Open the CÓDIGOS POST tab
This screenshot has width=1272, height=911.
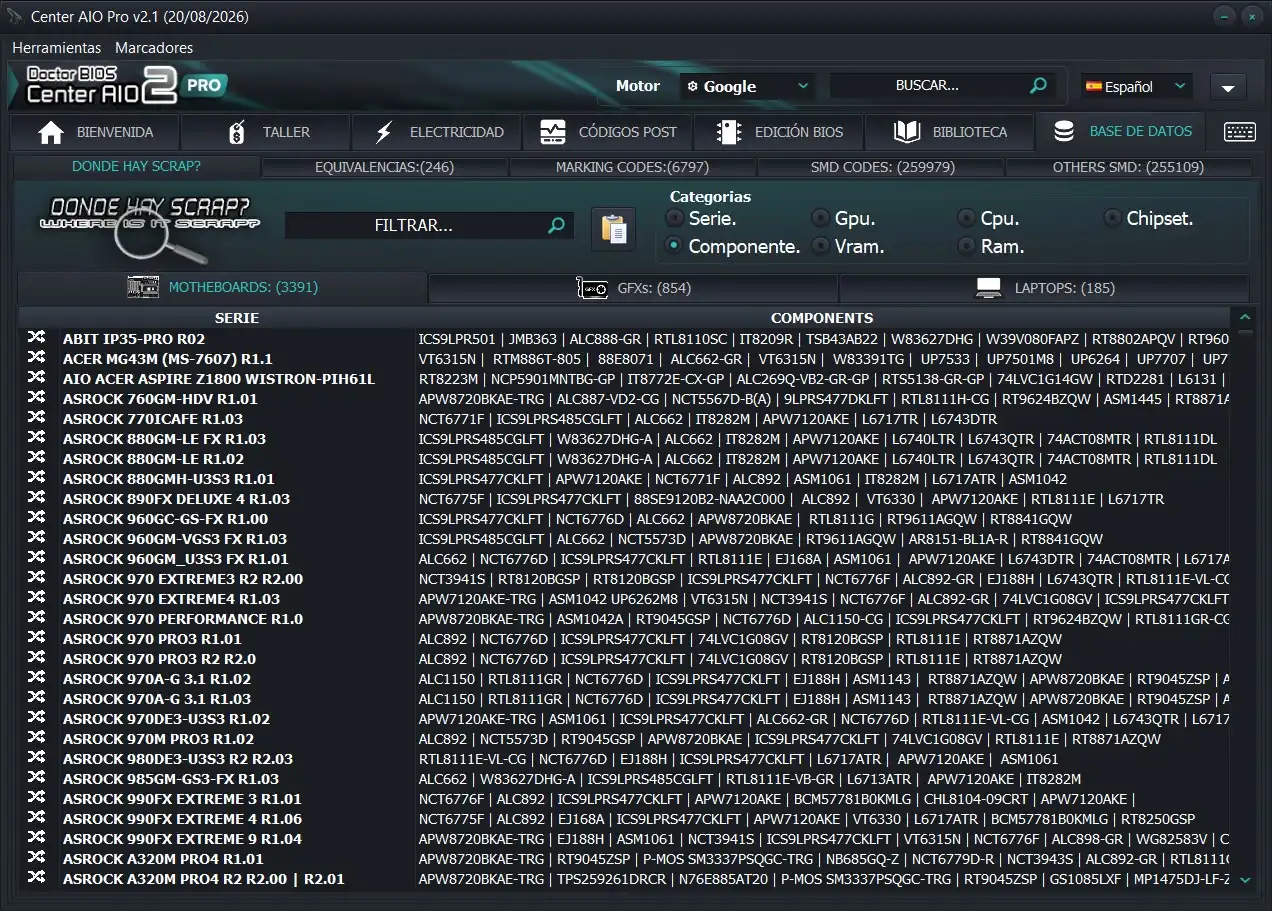point(608,132)
